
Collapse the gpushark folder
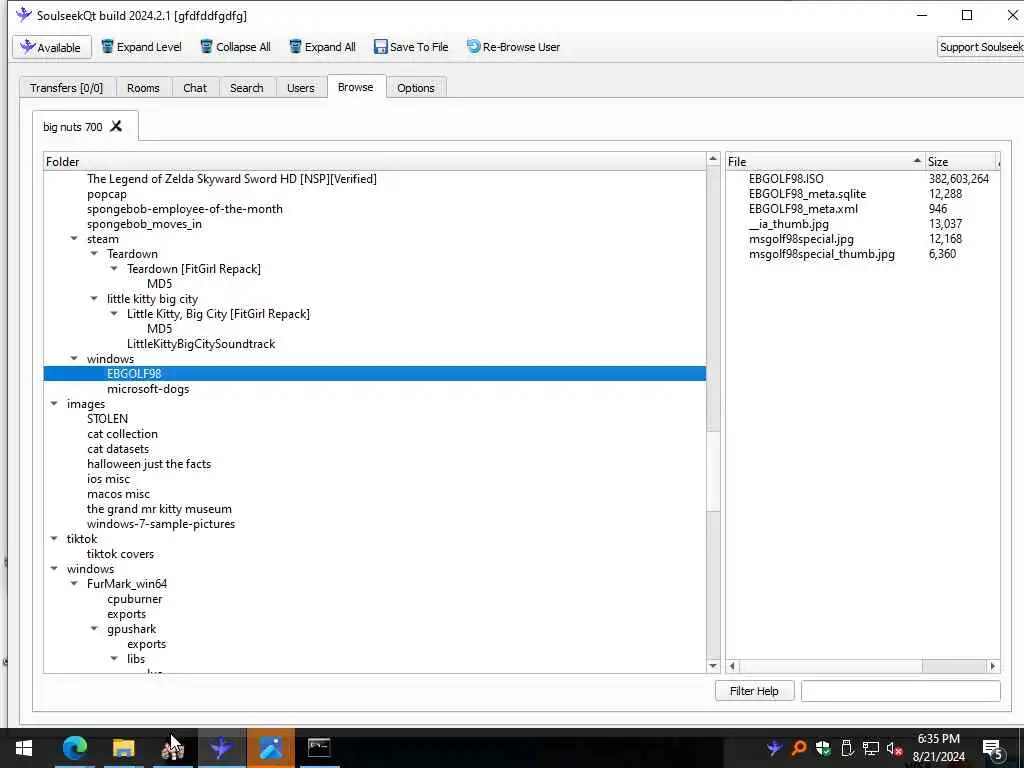click(x=94, y=630)
